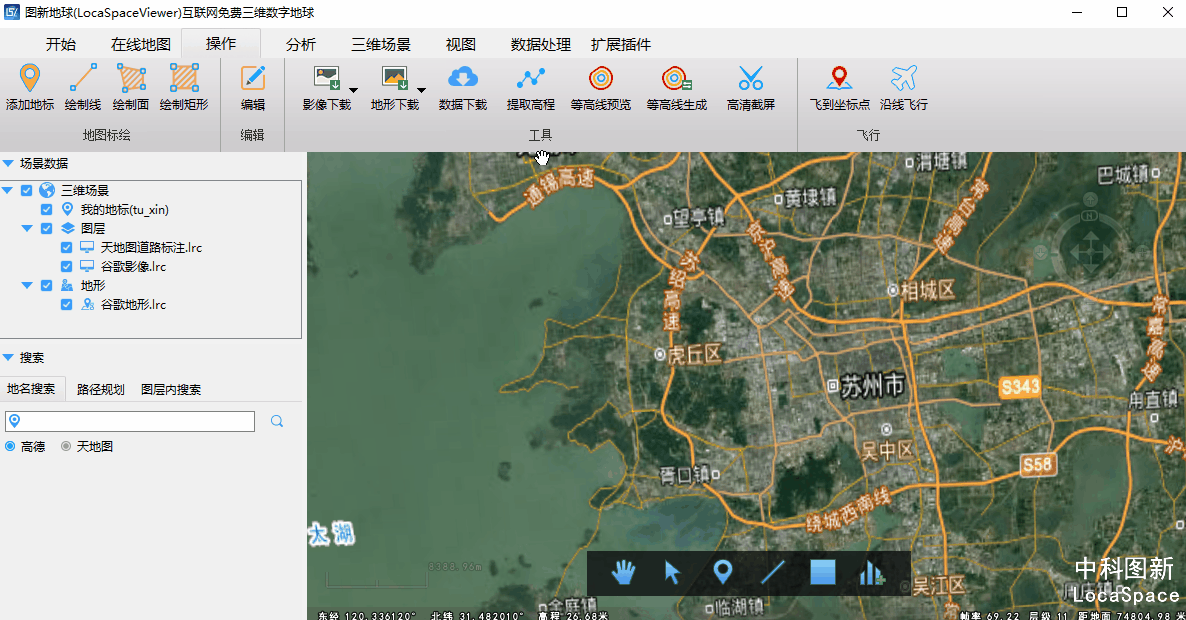Open the 在线地图 ribbon tab
1186x620 pixels.
[141, 45]
